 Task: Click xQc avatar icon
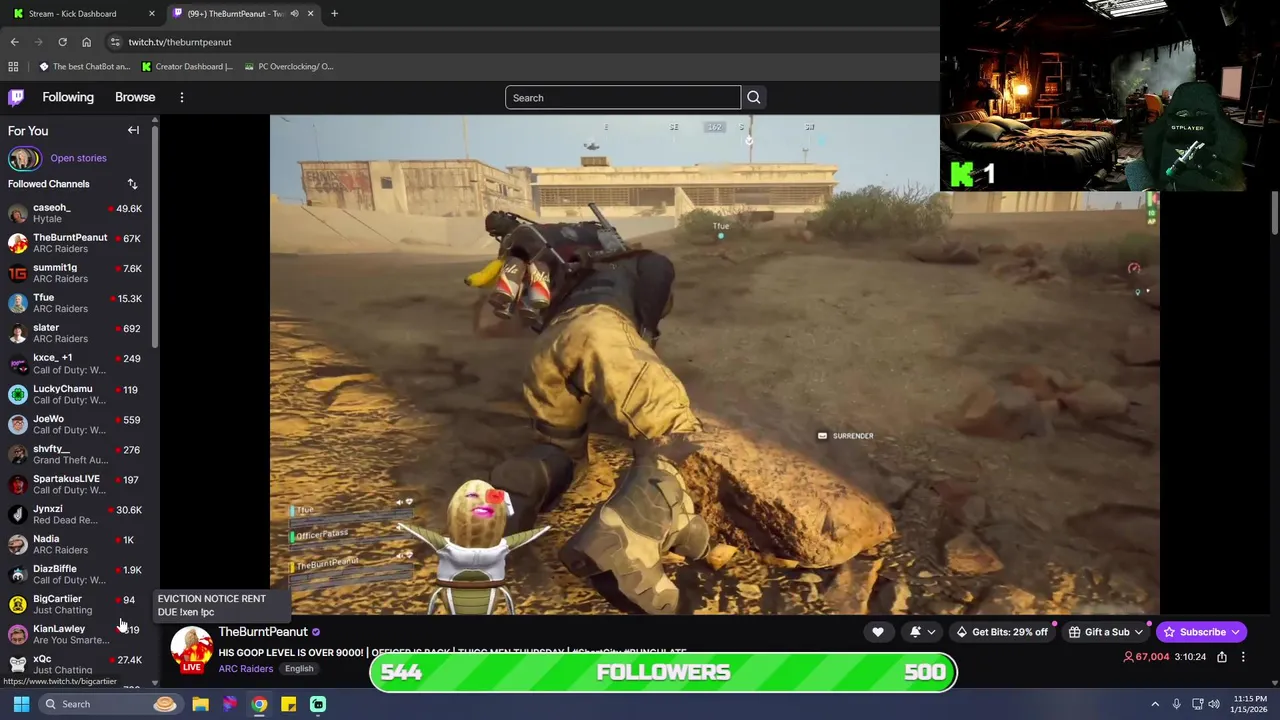[x=18, y=664]
